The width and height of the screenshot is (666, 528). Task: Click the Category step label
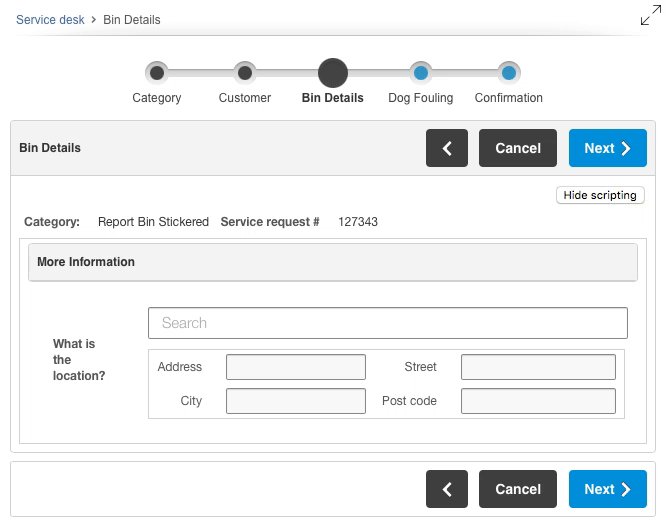pos(157,98)
